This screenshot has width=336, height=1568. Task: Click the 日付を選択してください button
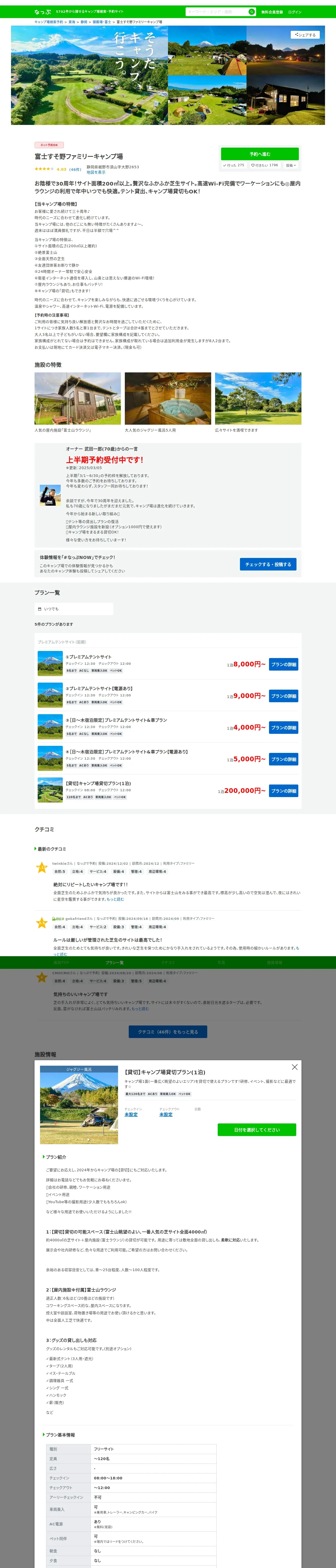(257, 1130)
